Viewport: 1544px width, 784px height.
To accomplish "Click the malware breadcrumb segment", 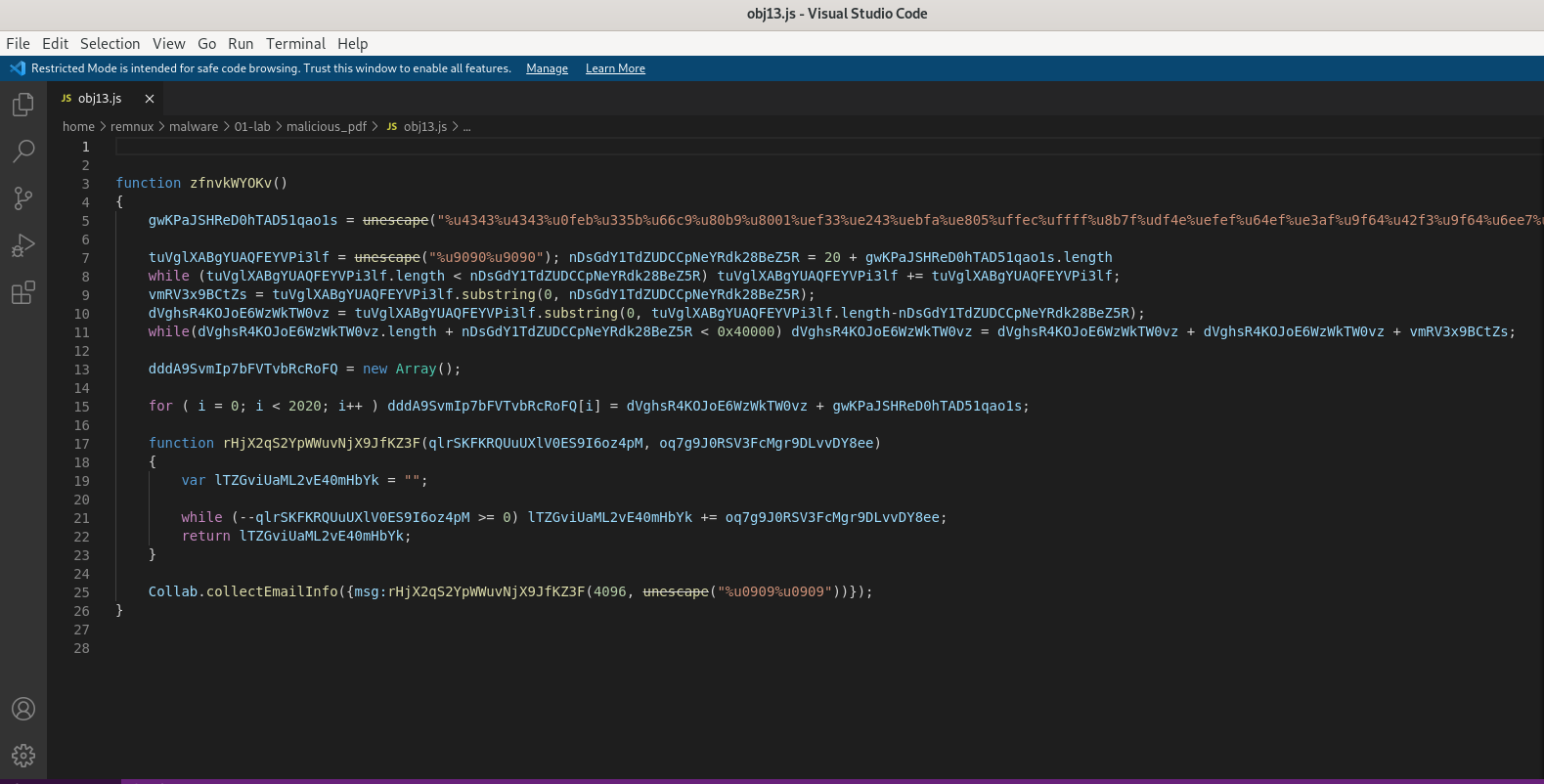I will coord(194,127).
